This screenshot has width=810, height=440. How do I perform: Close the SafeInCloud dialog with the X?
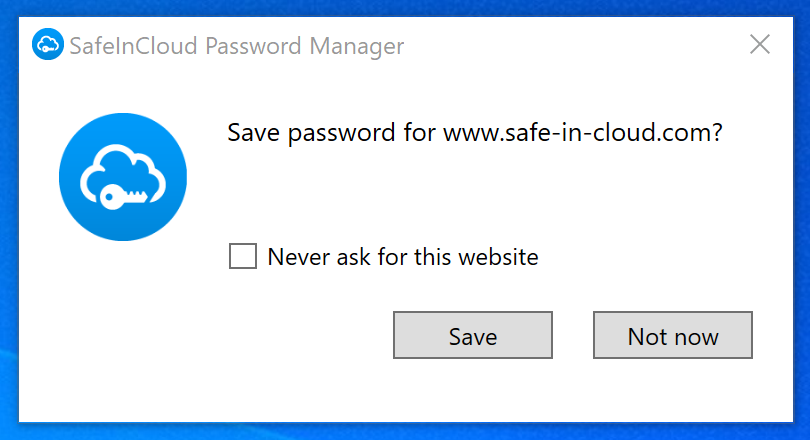[x=760, y=44]
